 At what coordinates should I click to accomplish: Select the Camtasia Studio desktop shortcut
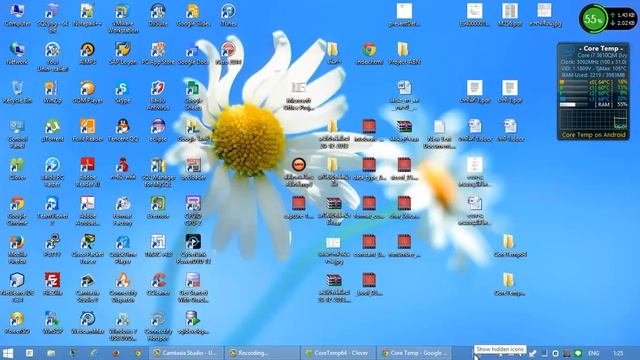tap(88, 287)
